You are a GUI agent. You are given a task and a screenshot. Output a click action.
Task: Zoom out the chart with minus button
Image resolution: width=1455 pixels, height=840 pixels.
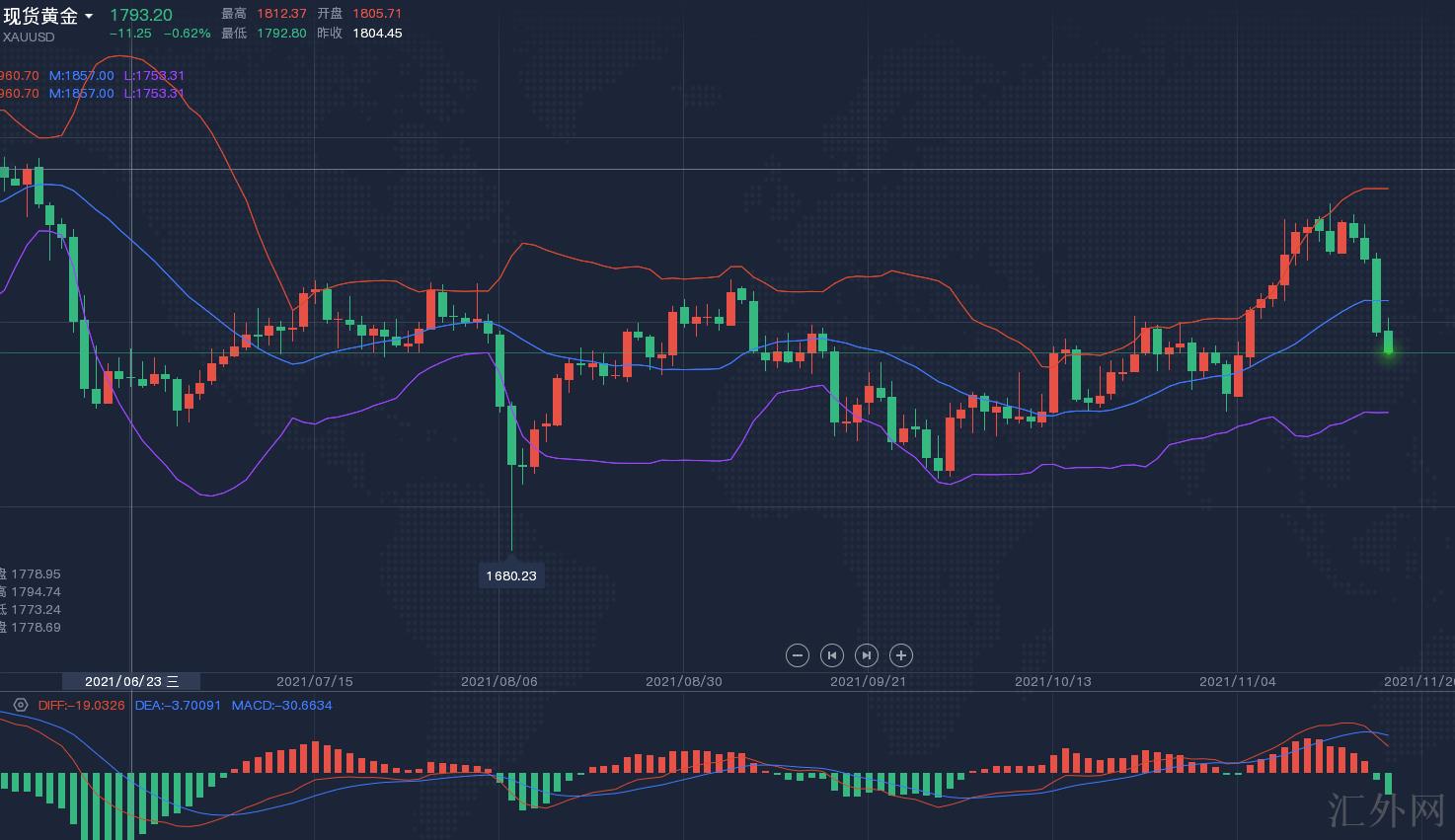click(798, 655)
